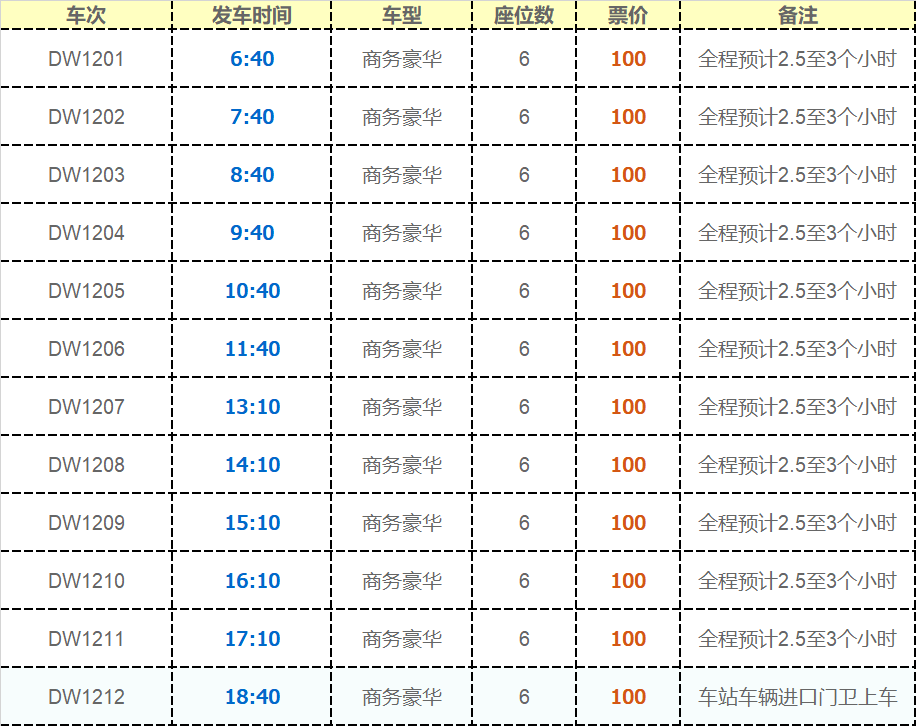Click seat count 6 for DW1203
The width and height of the screenshot is (916, 726).
(x=524, y=175)
